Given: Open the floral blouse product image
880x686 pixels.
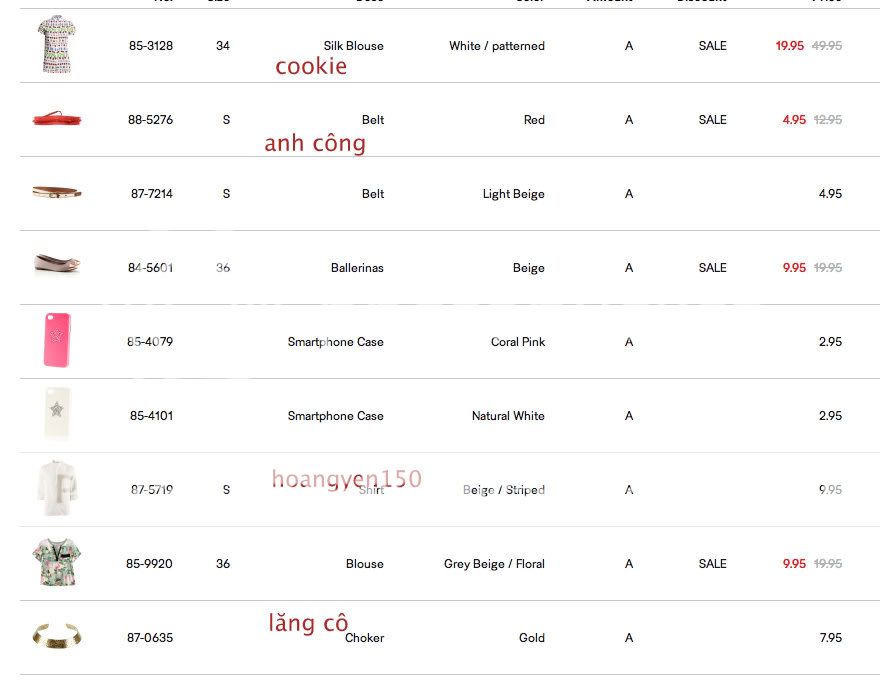Looking at the screenshot, I should [x=57, y=562].
